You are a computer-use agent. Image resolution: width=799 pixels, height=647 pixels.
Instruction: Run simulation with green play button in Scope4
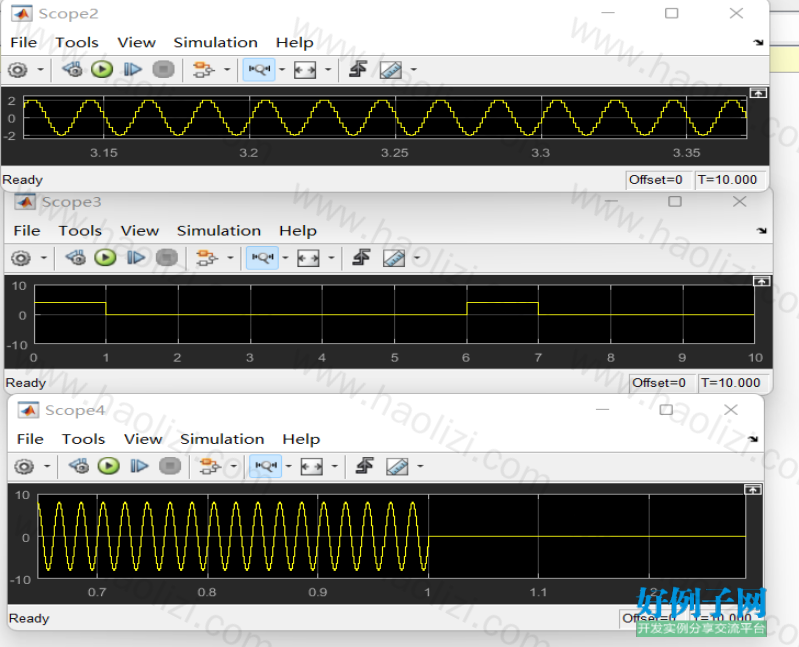109,466
